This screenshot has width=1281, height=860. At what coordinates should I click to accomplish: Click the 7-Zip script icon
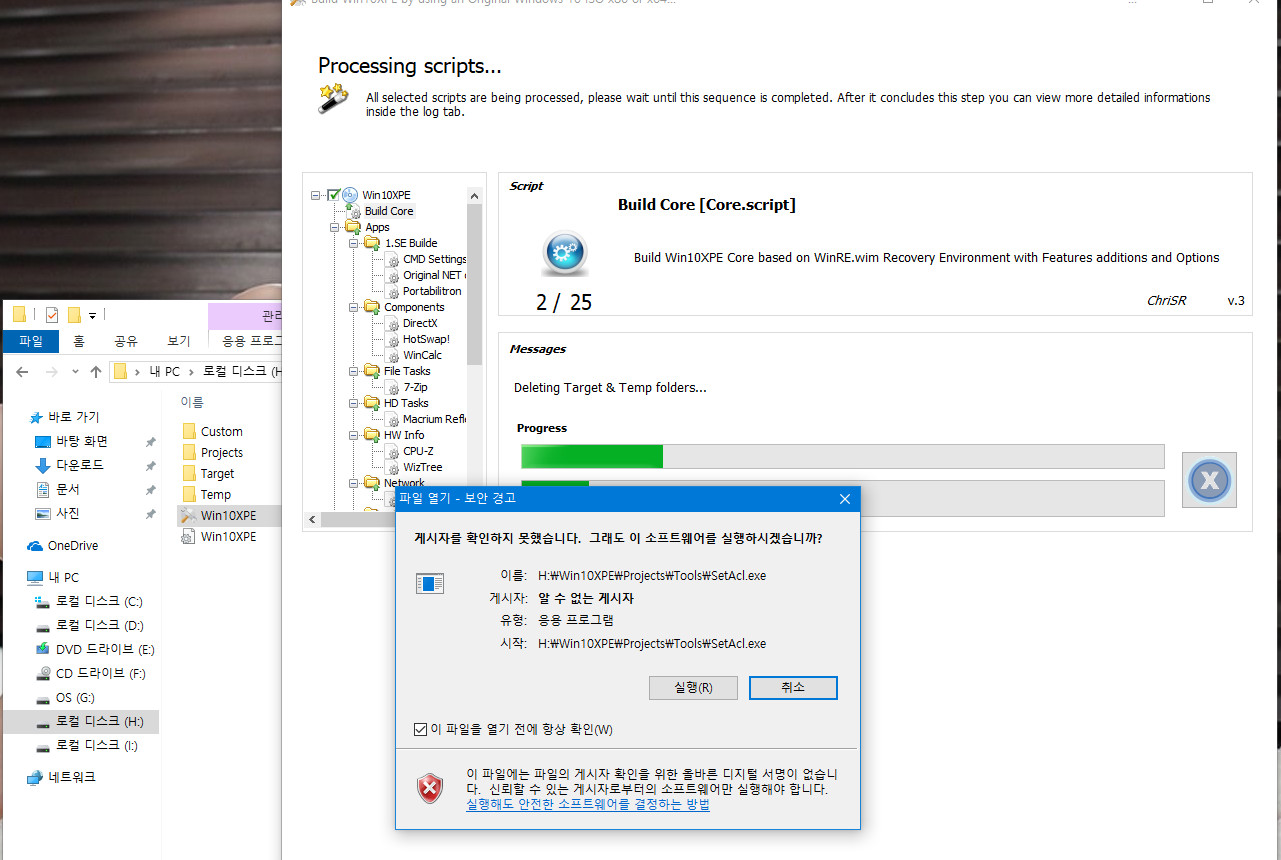(x=393, y=387)
